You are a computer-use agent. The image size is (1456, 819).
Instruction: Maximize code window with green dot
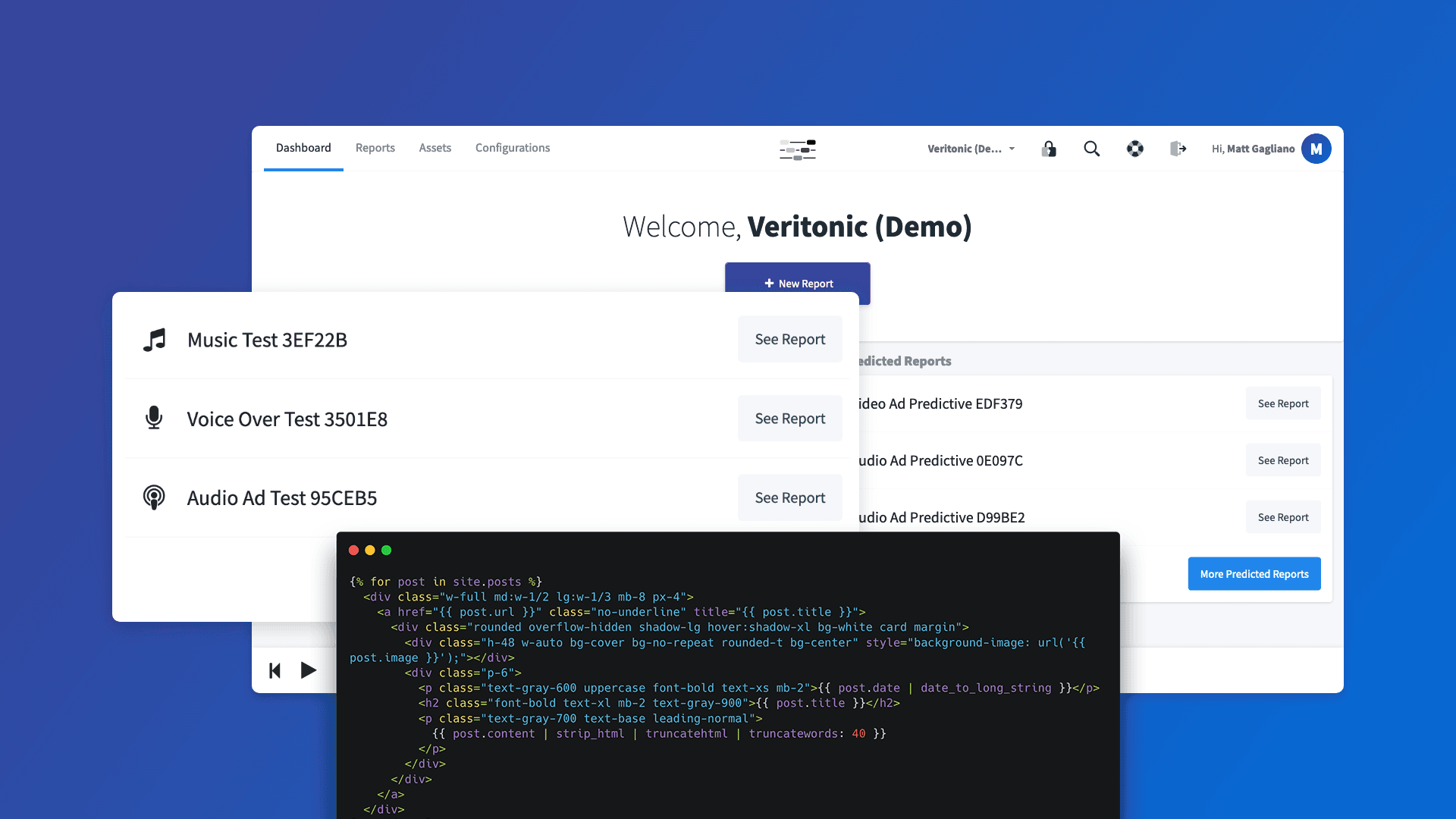[x=387, y=551]
